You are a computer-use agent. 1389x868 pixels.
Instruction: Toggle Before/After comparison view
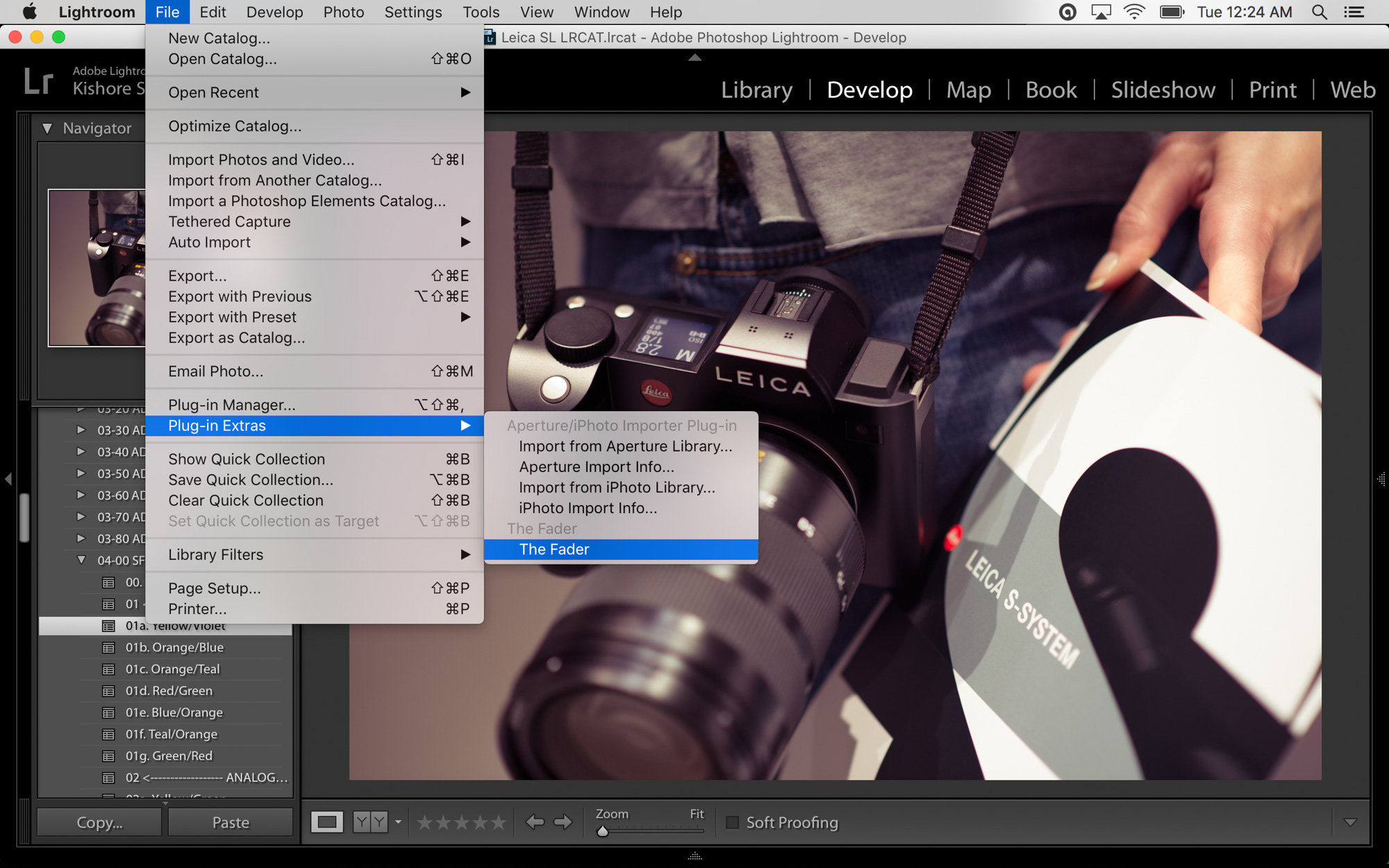[x=369, y=821]
